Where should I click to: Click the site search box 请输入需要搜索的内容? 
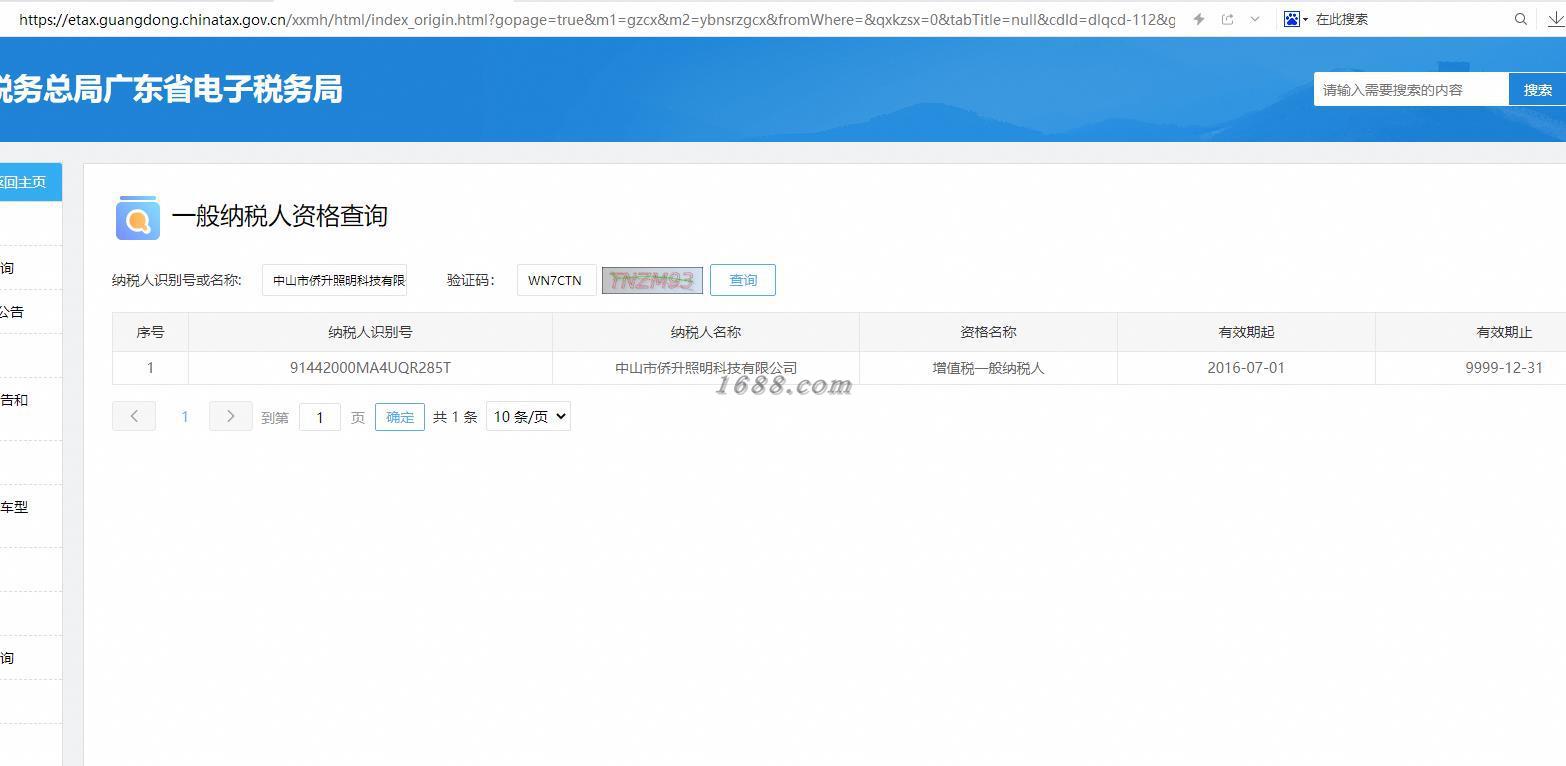[x=1411, y=89]
